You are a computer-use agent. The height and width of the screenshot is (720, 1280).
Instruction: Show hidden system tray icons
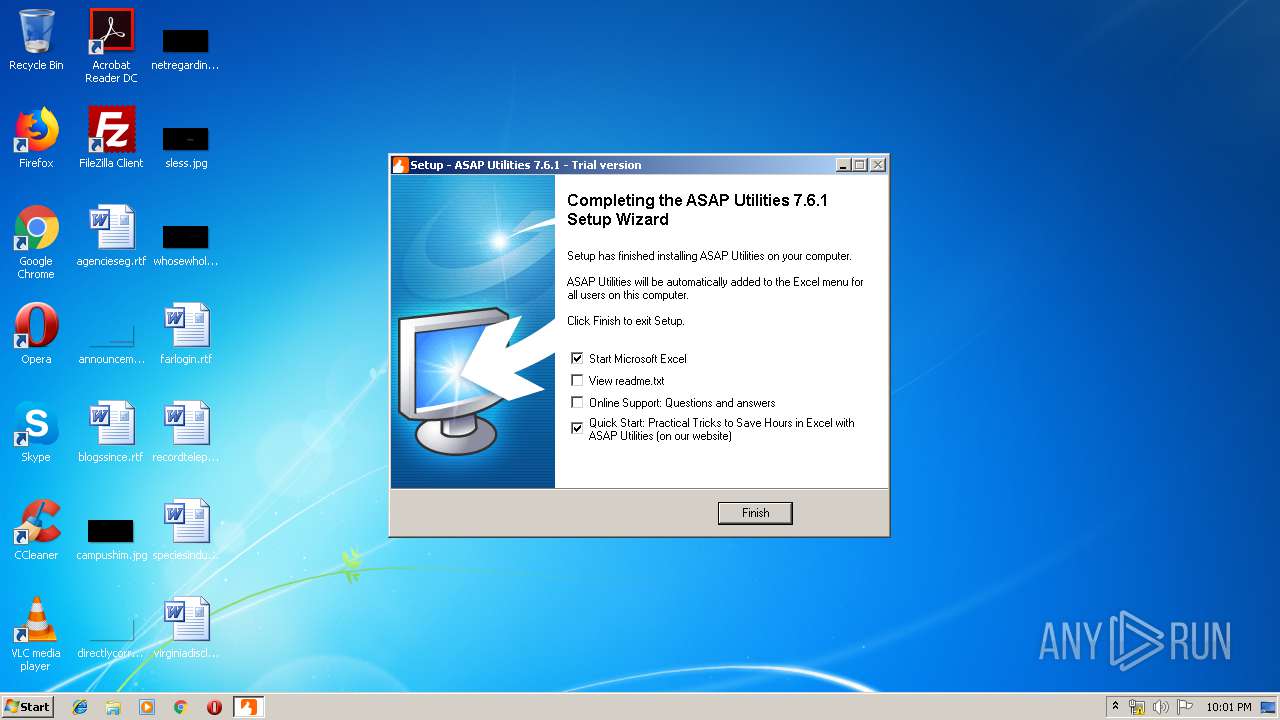tap(1116, 707)
